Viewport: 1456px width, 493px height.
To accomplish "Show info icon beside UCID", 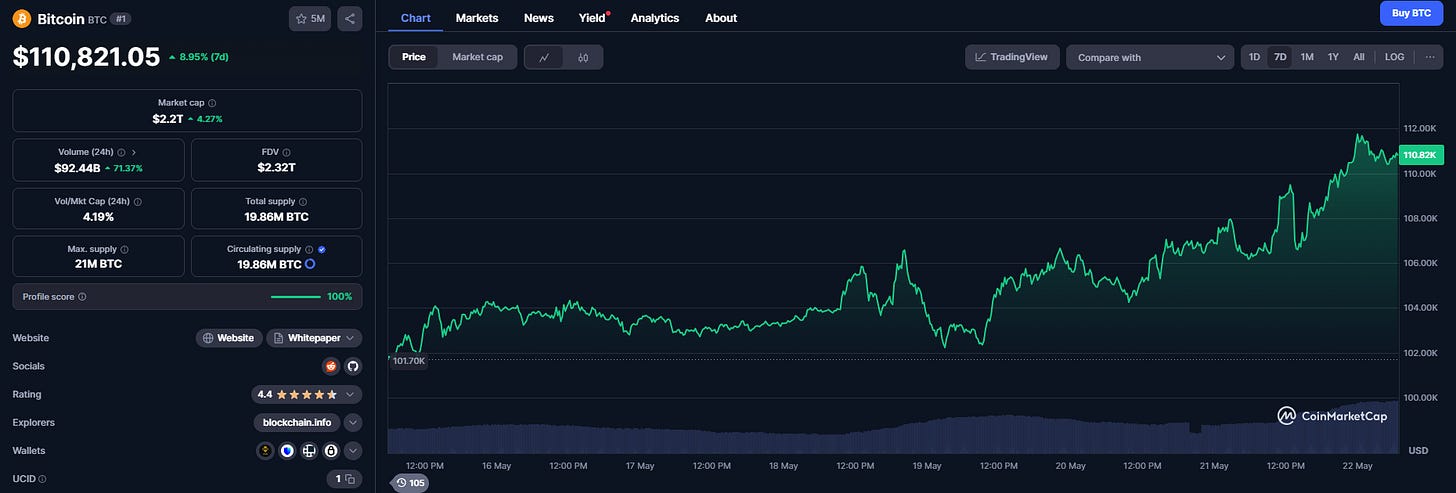I will click(x=41, y=479).
